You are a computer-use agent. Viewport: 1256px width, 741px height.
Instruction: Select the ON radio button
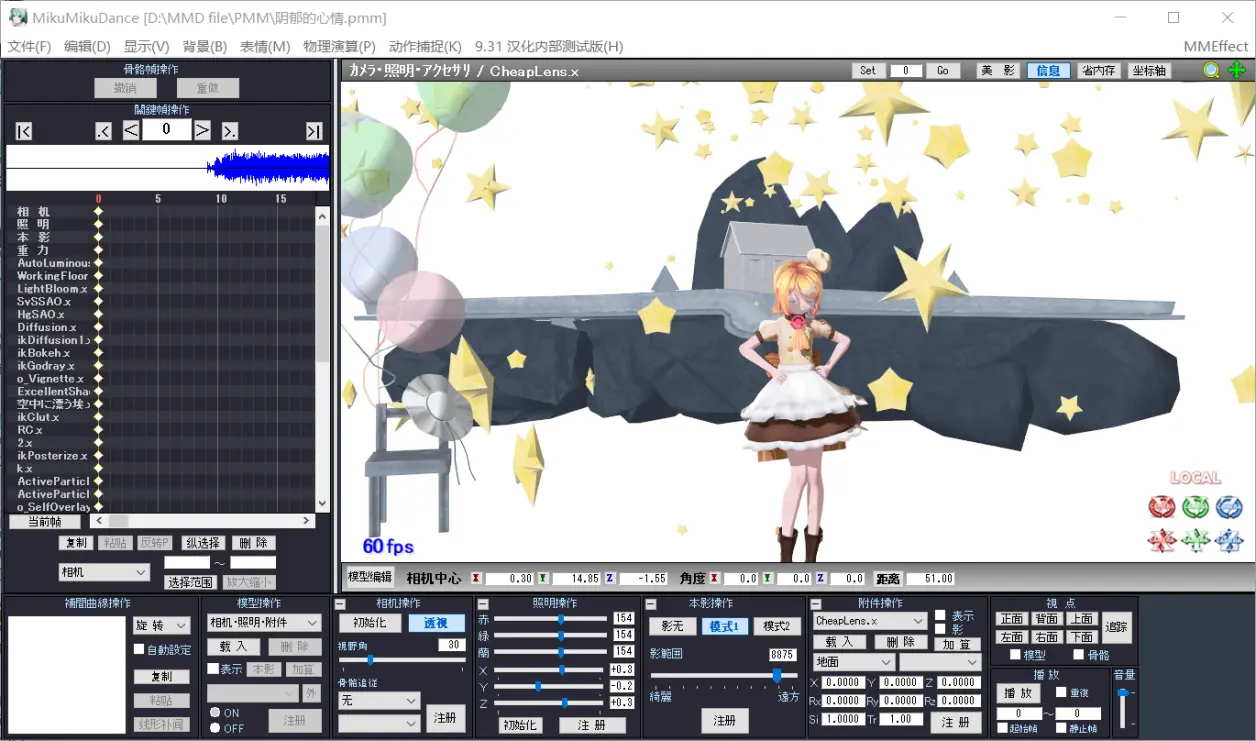214,713
